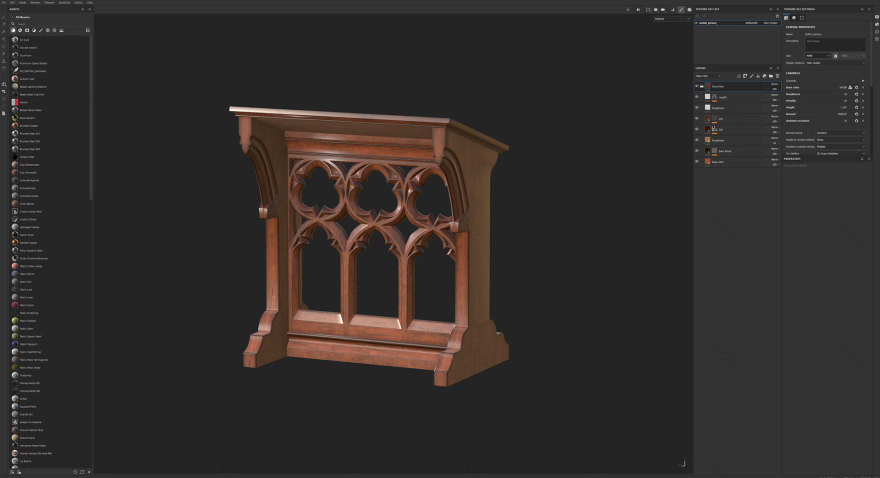
Task: Open the texture Size dropdown
Action: click(x=820, y=55)
